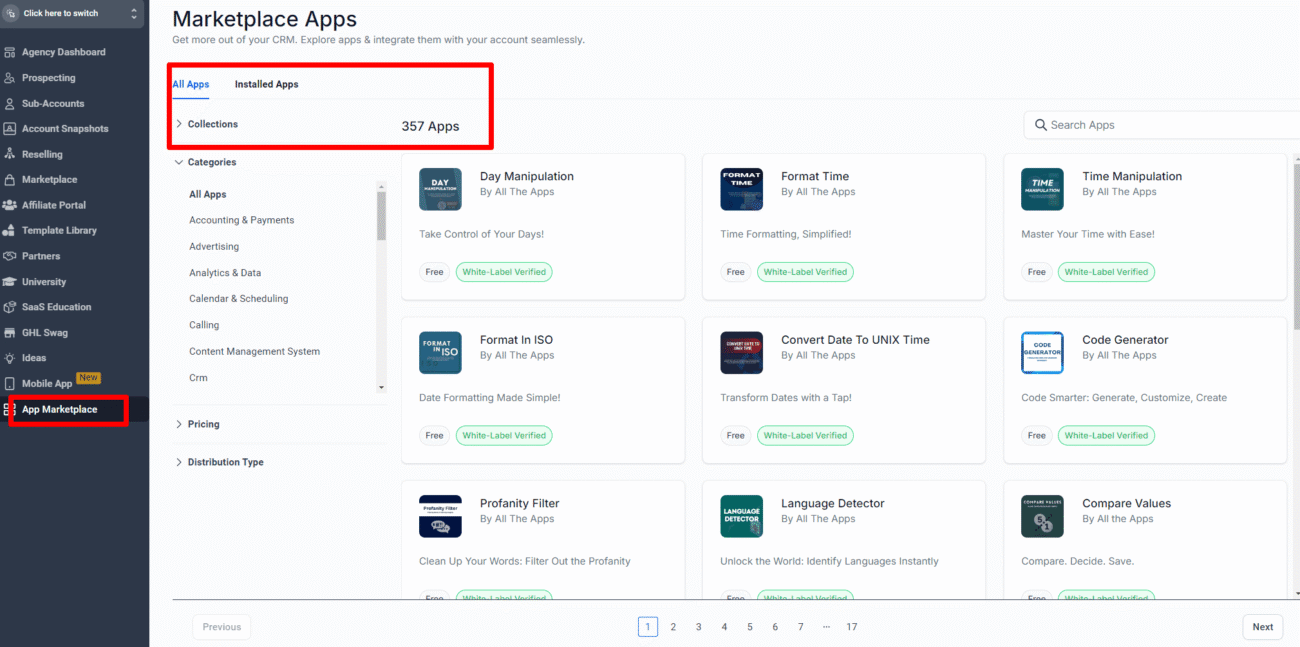Select the University sidebar icon
1300x647 pixels.
48,281
